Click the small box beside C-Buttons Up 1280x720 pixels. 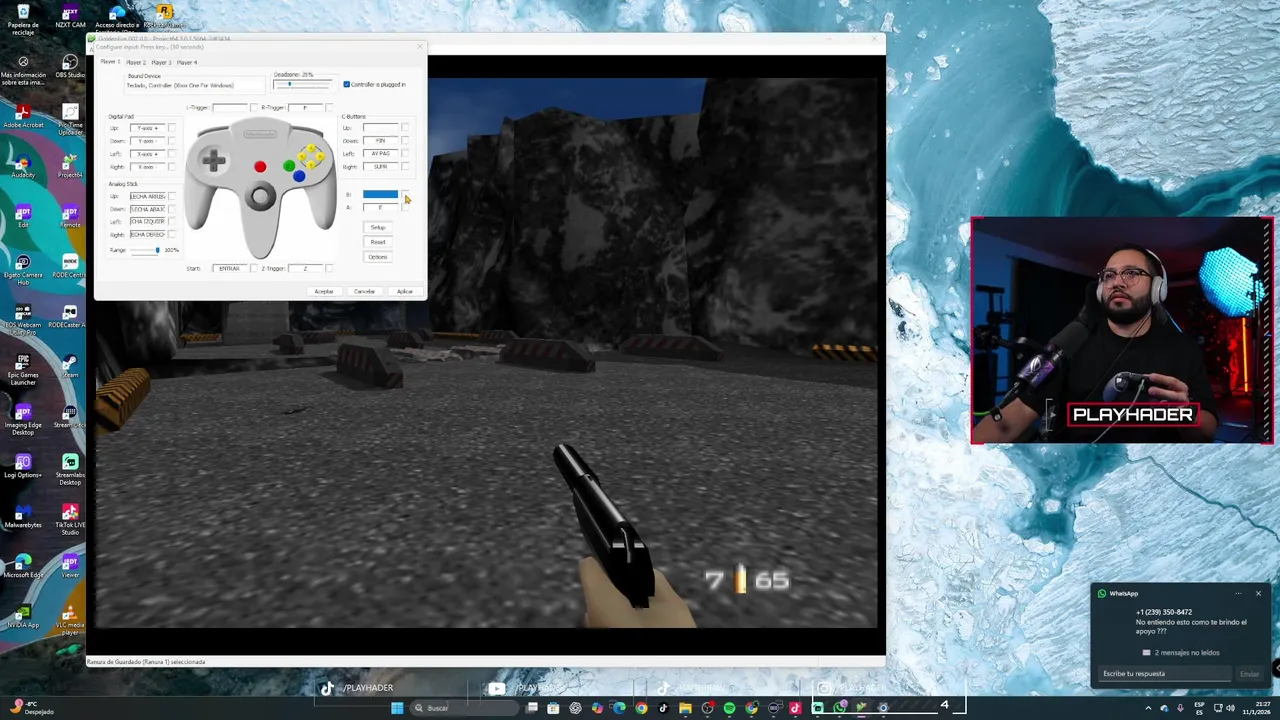[x=405, y=127]
